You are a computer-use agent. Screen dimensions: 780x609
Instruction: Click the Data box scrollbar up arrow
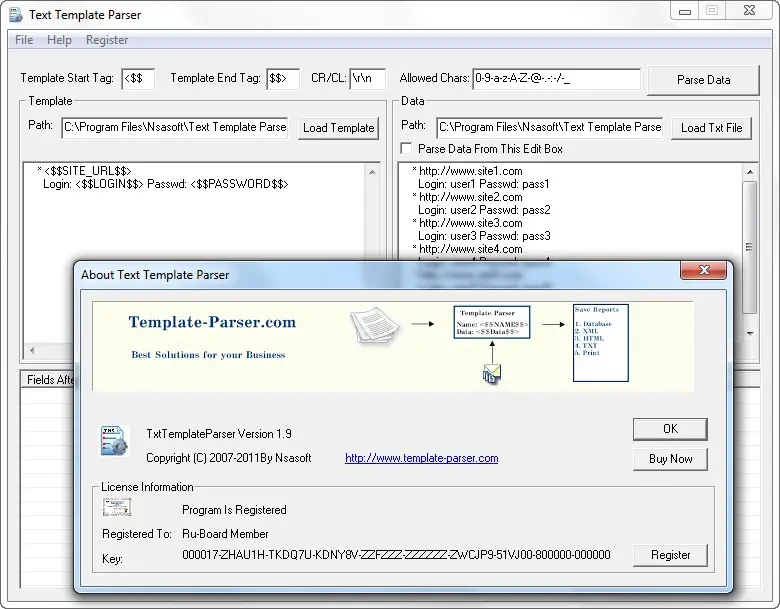(750, 172)
